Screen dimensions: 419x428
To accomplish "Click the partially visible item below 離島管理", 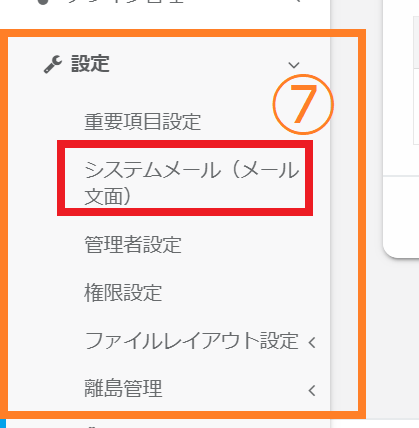I will (x=92, y=426).
